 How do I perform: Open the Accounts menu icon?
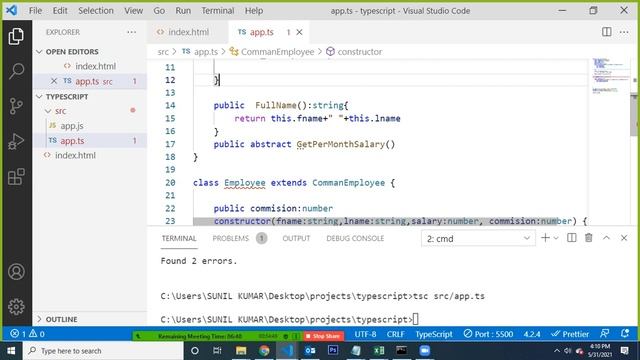point(16,272)
